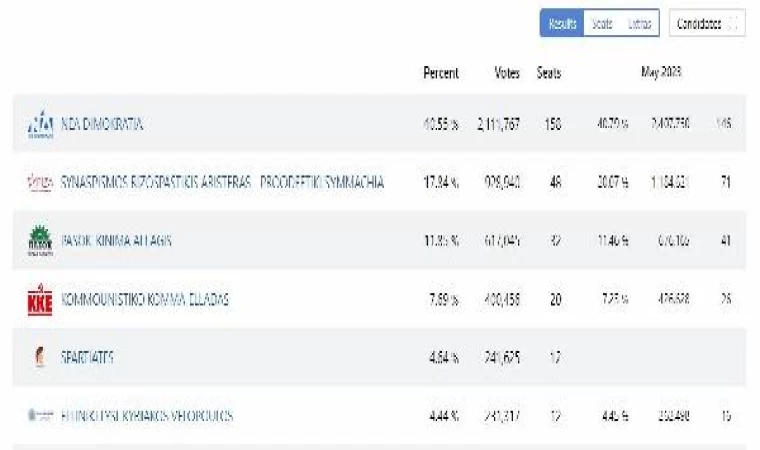Click the PASOK green sun logo
Screen dimensions: 760x450
[x=40, y=241]
